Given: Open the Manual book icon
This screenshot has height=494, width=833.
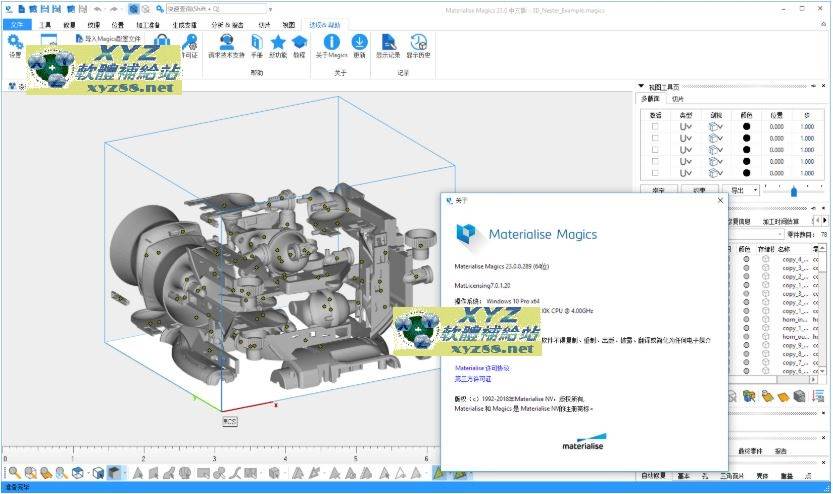Looking at the screenshot, I should tap(257, 42).
